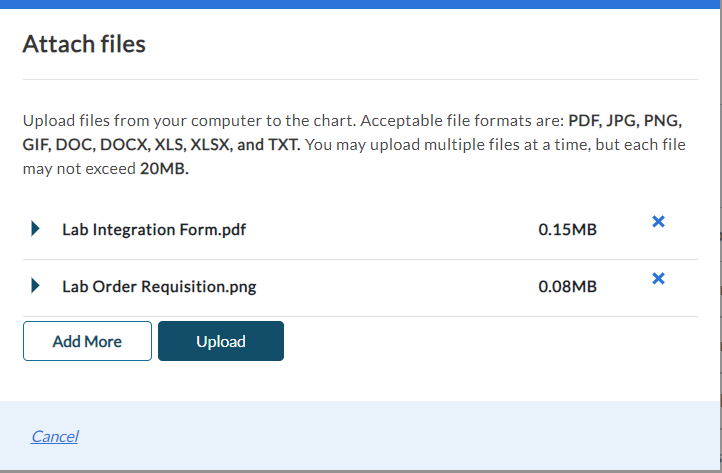This screenshot has width=722, height=473.
Task: Click the Attach files heading
Action: [x=84, y=44]
